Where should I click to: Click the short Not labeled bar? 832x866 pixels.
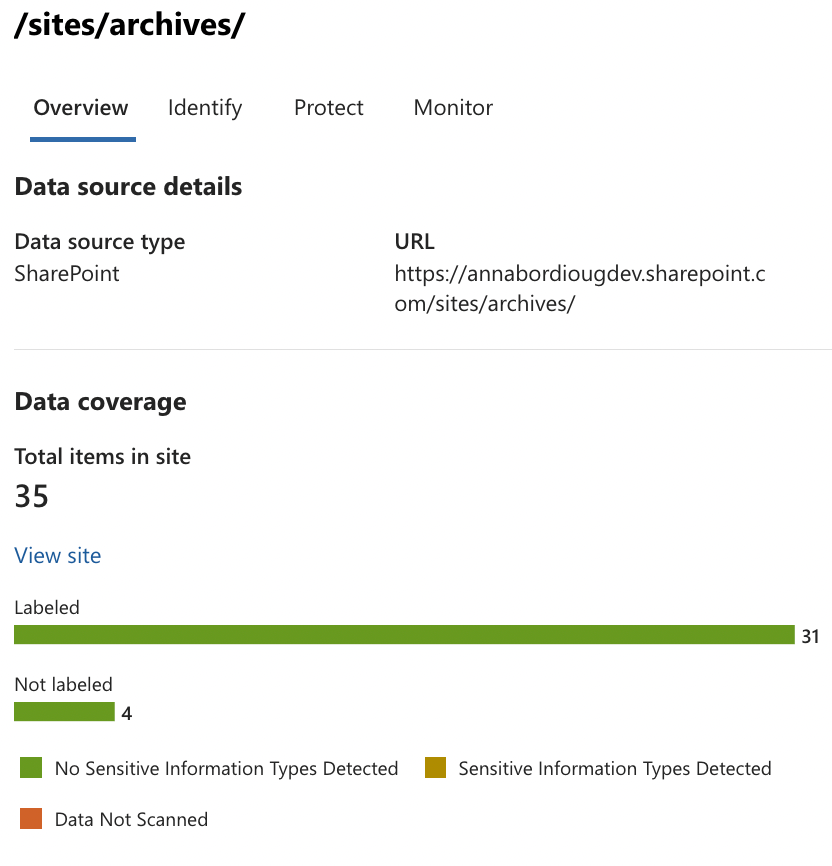pyautogui.click(x=64, y=712)
